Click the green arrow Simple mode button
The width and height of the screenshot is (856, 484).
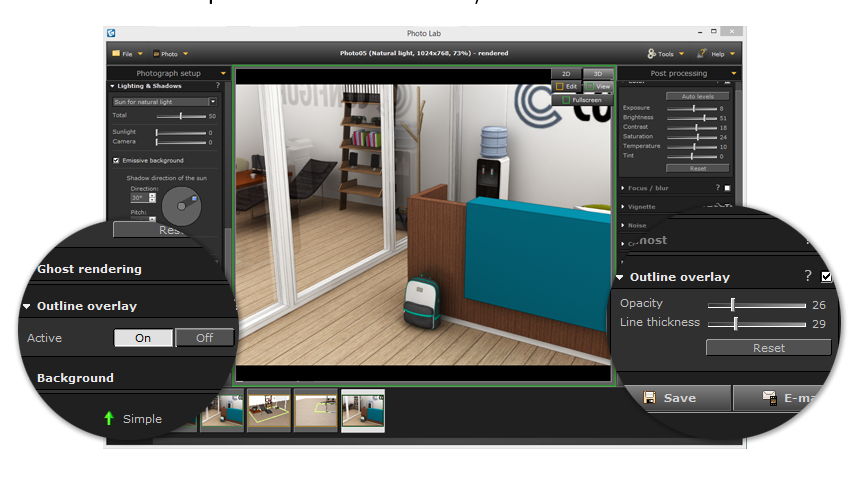[109, 419]
